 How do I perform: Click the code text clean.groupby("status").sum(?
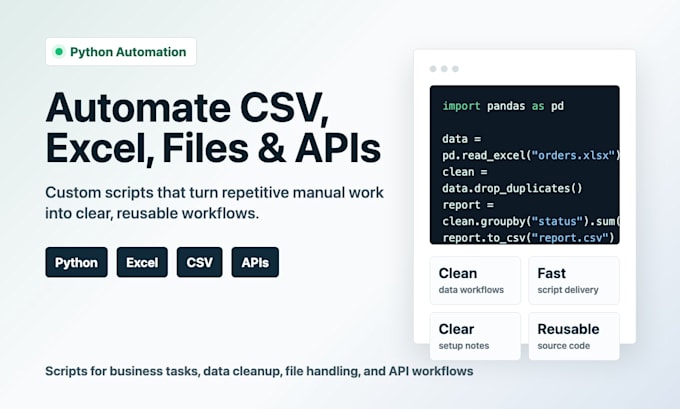click(531, 221)
